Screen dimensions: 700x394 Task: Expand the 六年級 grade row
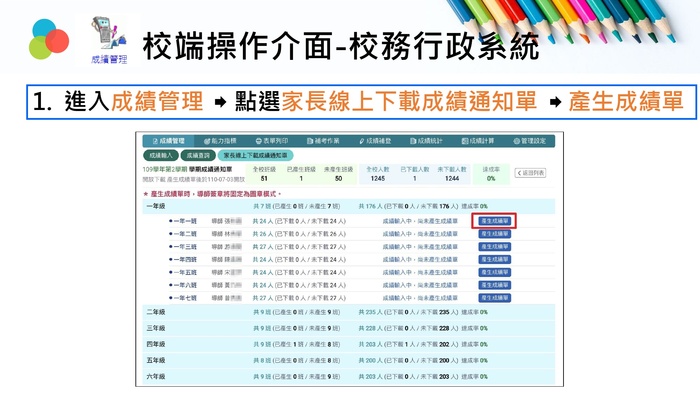pyautogui.click(x=349, y=377)
